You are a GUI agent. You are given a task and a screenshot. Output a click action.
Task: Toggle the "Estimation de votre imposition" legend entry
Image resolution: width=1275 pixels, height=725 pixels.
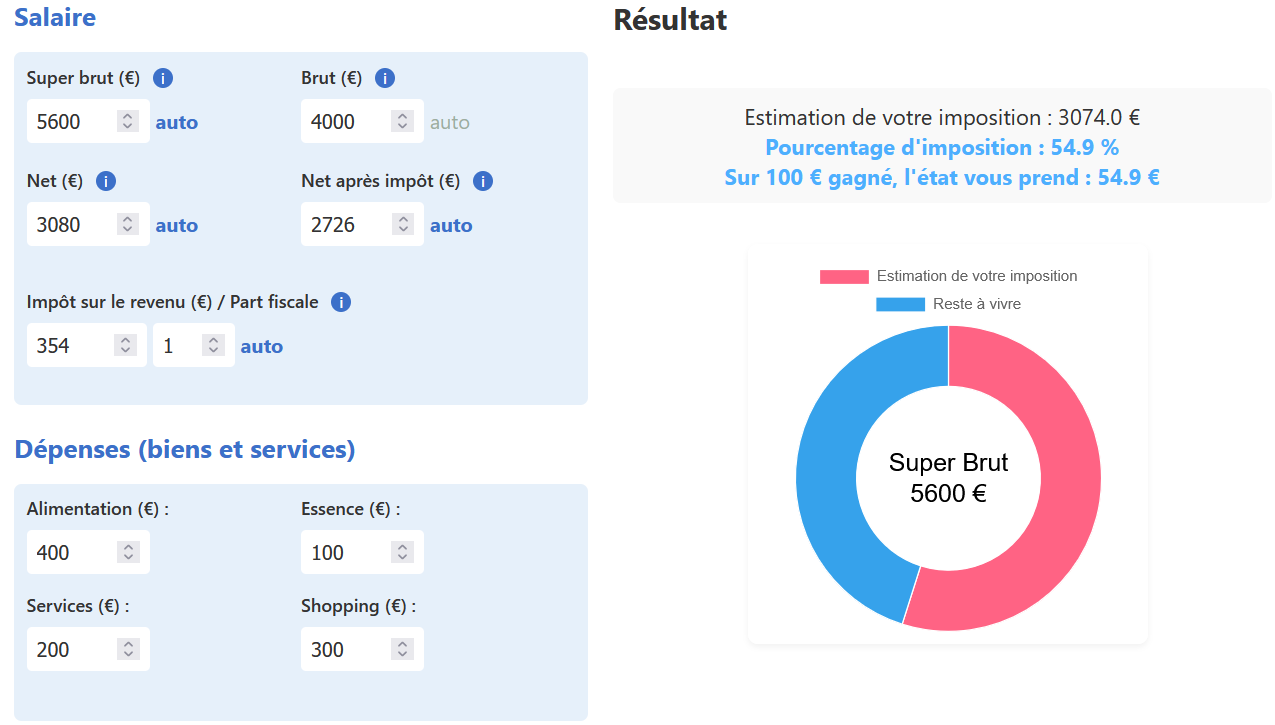click(975, 276)
